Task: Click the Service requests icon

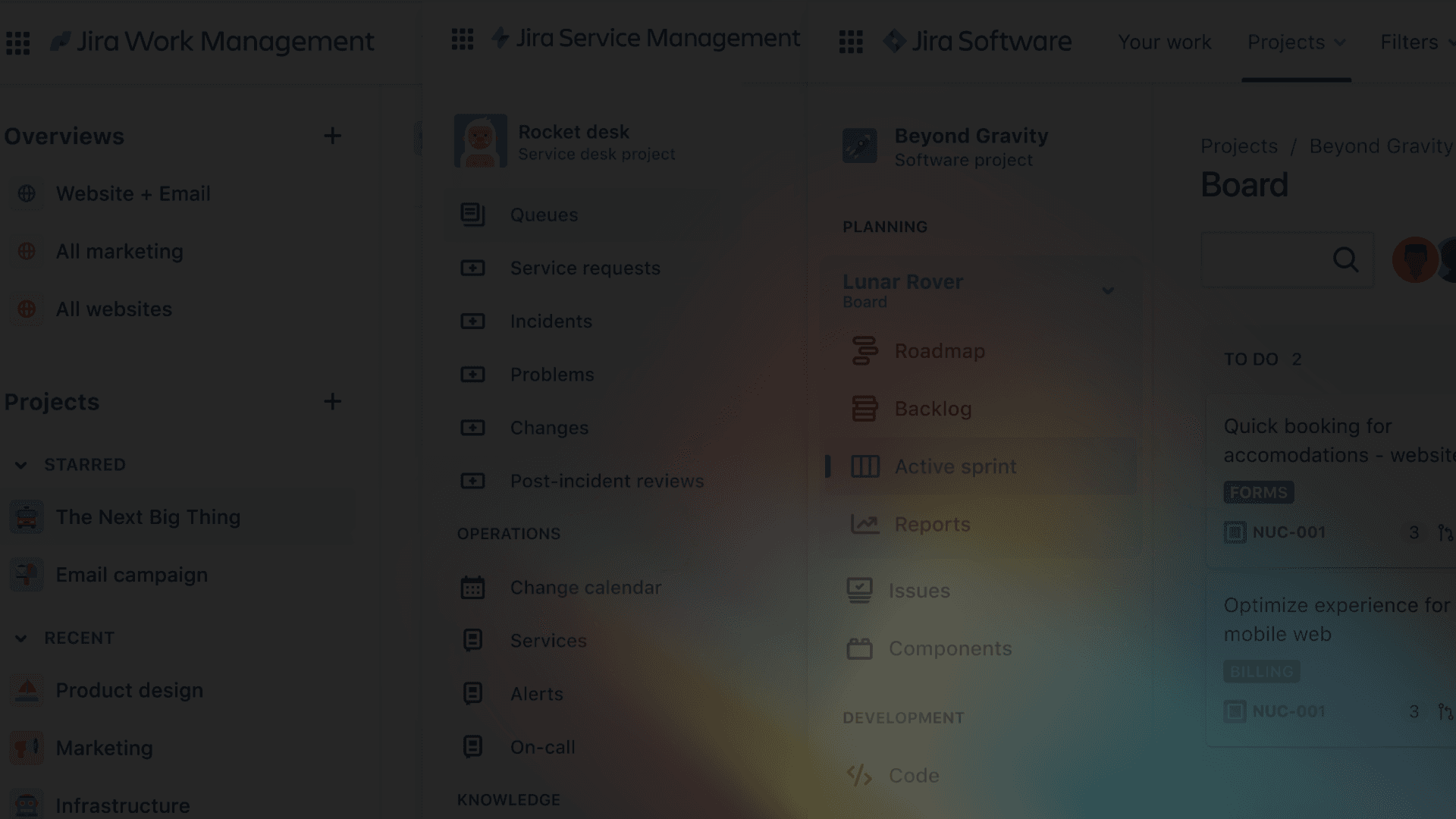Action: coord(472,268)
